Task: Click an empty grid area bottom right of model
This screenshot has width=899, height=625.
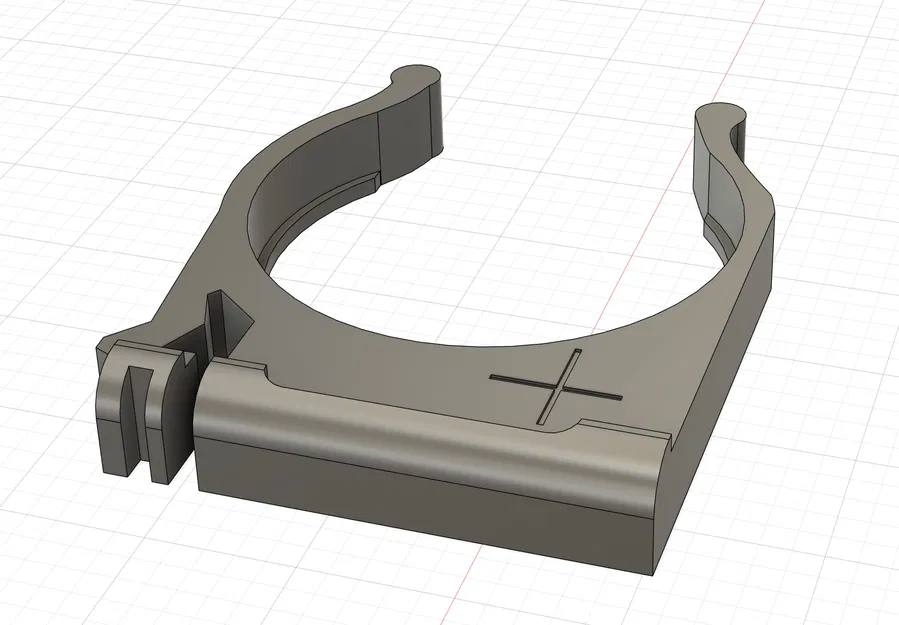Action: coord(820,550)
